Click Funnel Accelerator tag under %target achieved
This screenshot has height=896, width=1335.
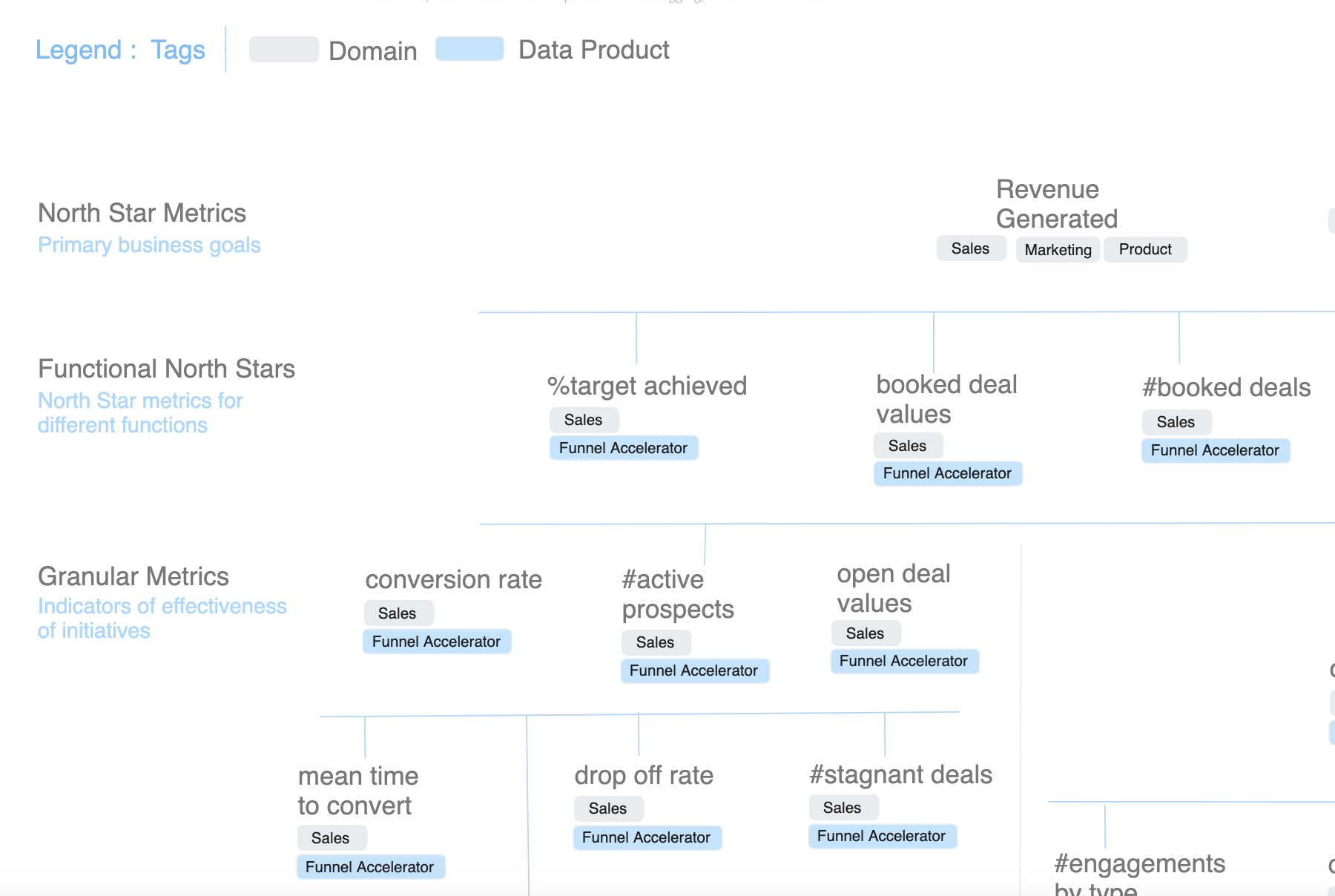(x=623, y=447)
